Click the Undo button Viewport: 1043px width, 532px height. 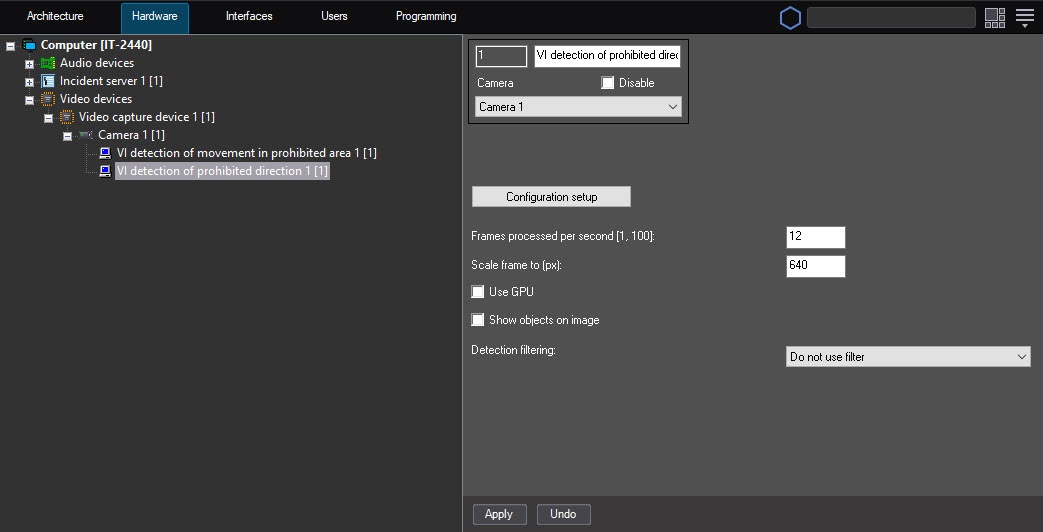(563, 514)
